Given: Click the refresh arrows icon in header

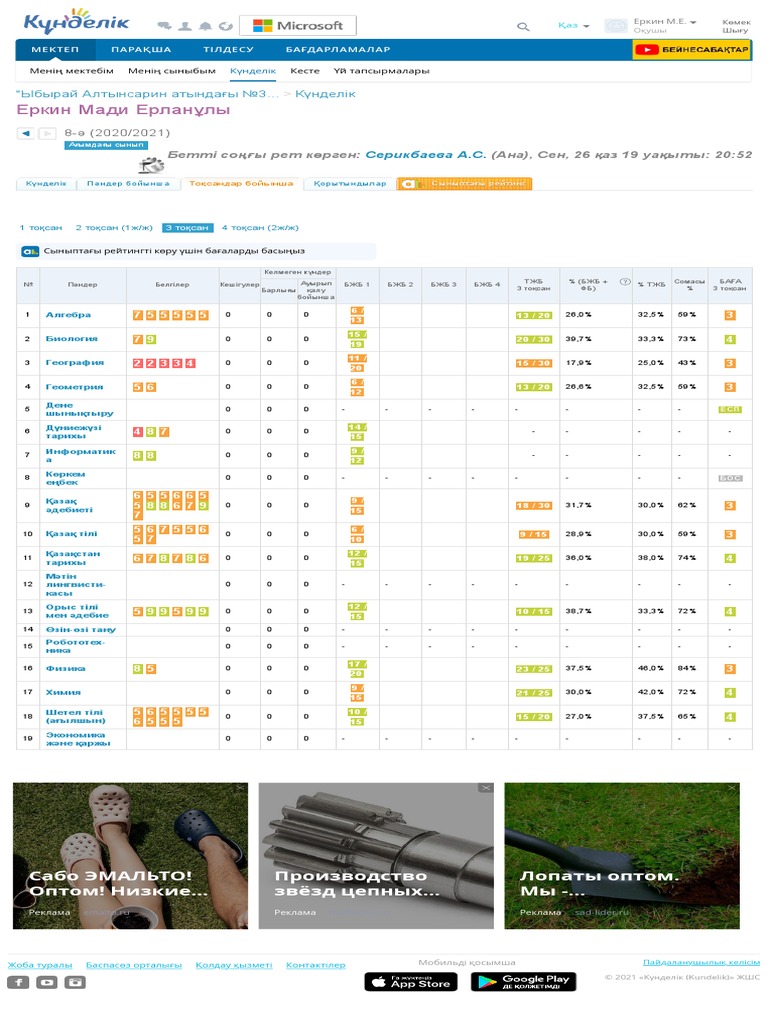Looking at the screenshot, I should (226, 26).
